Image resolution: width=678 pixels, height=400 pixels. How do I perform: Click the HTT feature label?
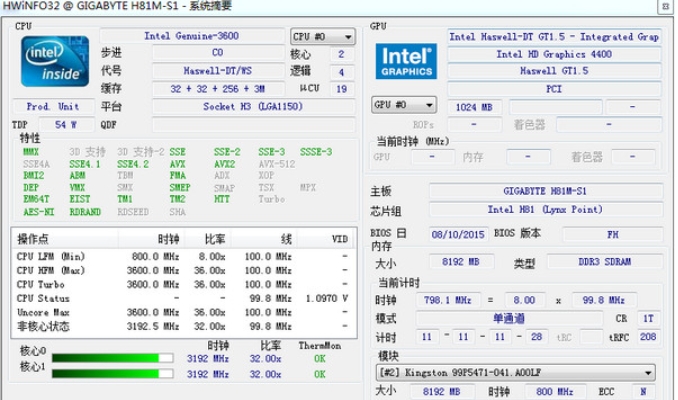click(222, 199)
